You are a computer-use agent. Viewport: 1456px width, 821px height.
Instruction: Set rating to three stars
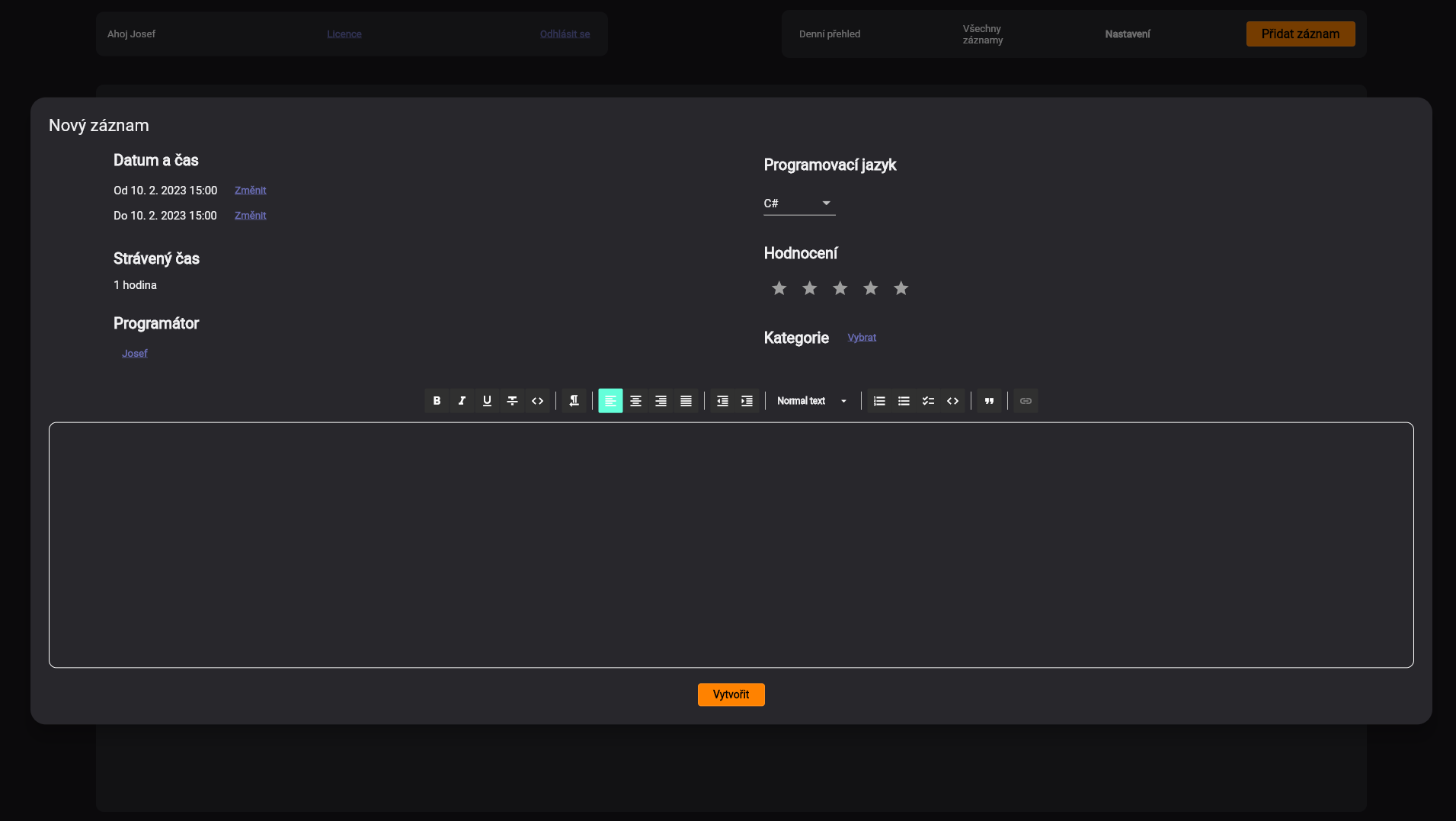[x=840, y=288]
